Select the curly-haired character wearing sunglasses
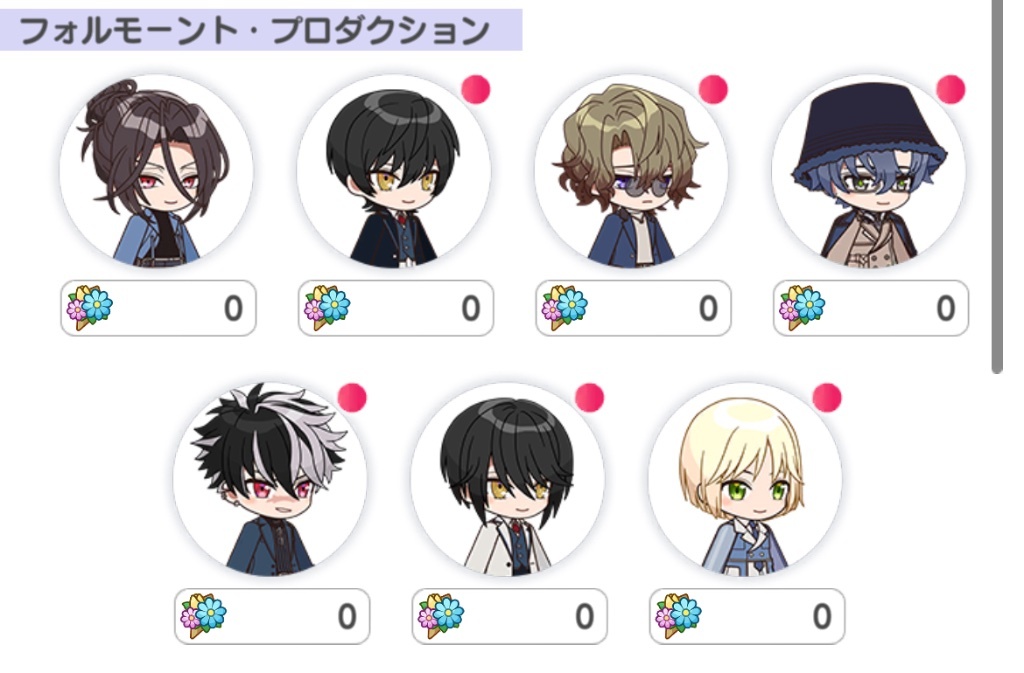 [632, 171]
